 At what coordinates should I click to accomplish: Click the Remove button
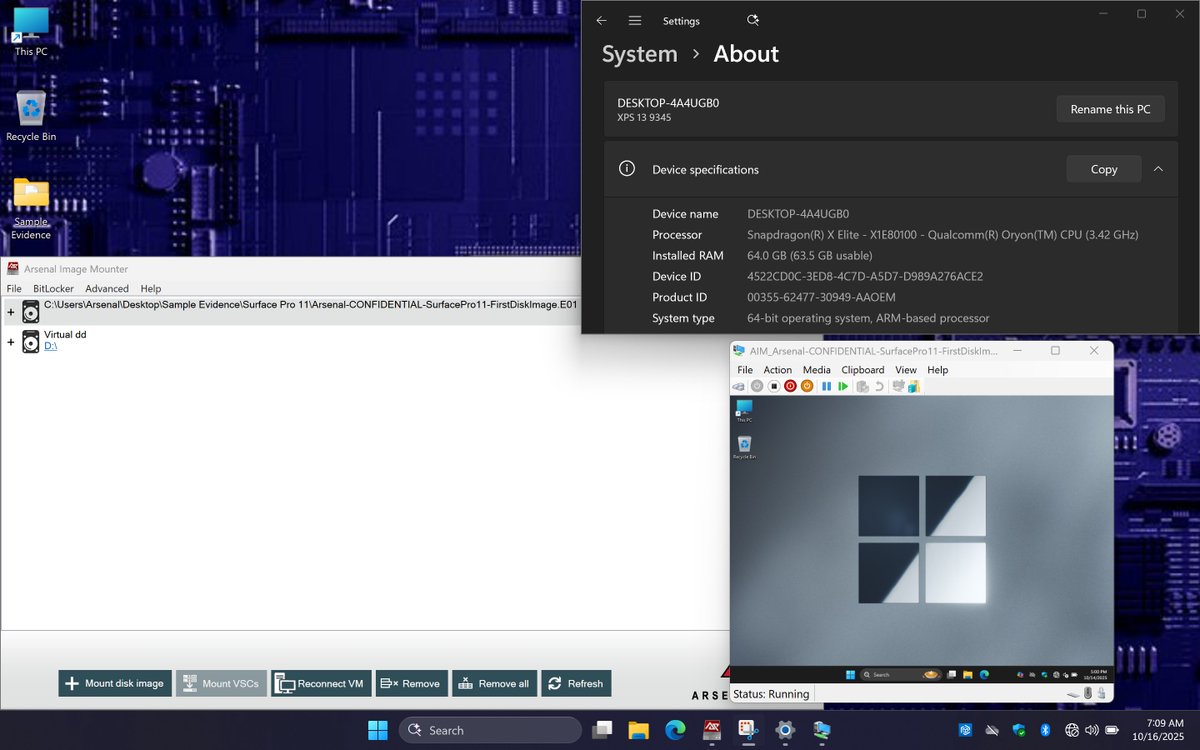point(411,684)
